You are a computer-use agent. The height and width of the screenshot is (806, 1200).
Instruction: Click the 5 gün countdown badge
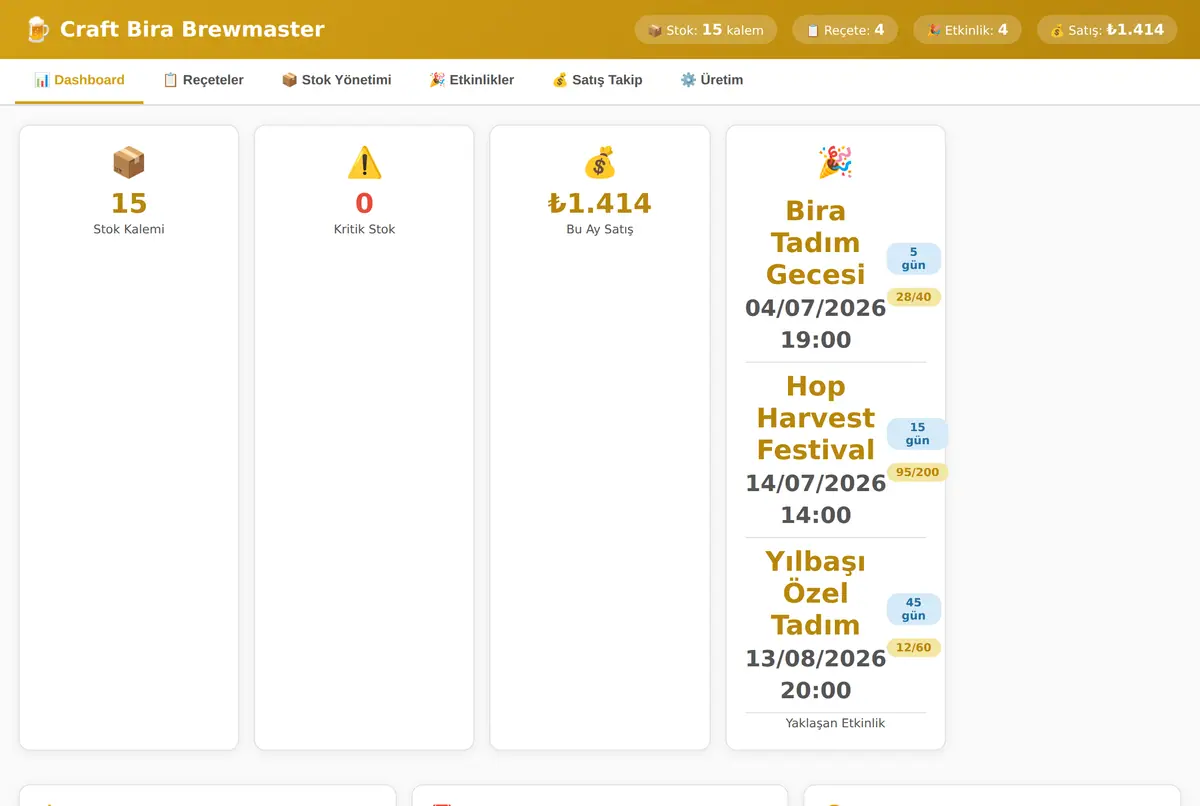click(914, 259)
